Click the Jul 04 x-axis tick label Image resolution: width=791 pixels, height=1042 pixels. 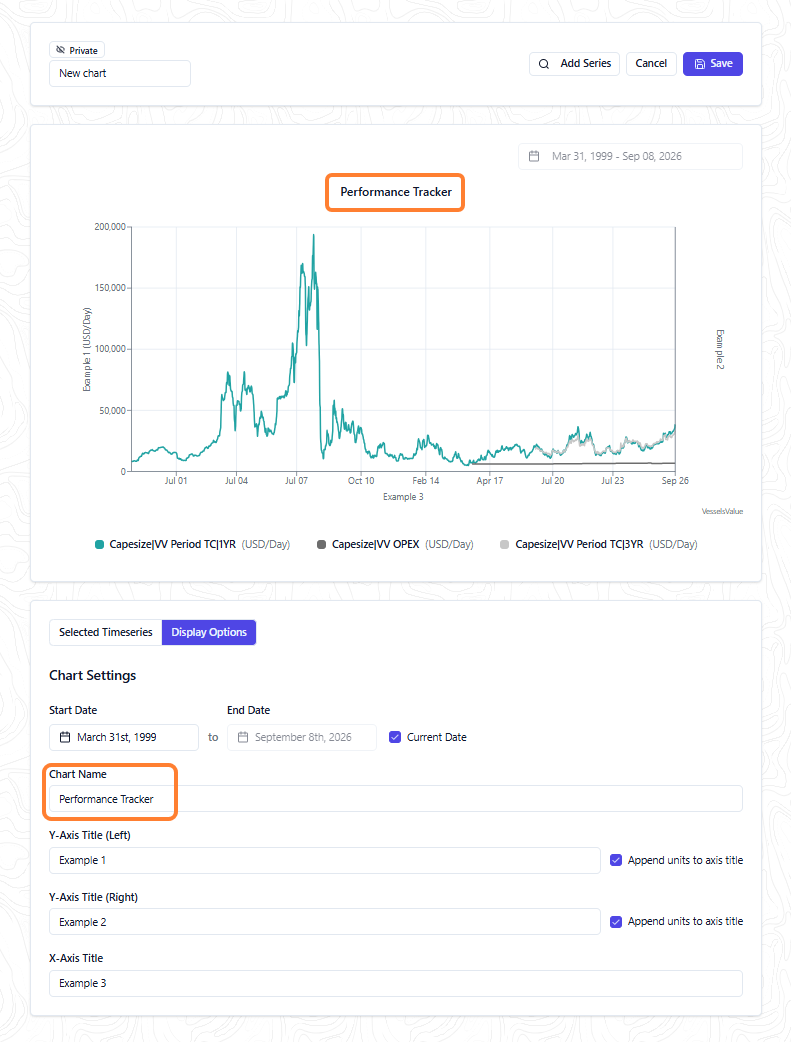[237, 480]
